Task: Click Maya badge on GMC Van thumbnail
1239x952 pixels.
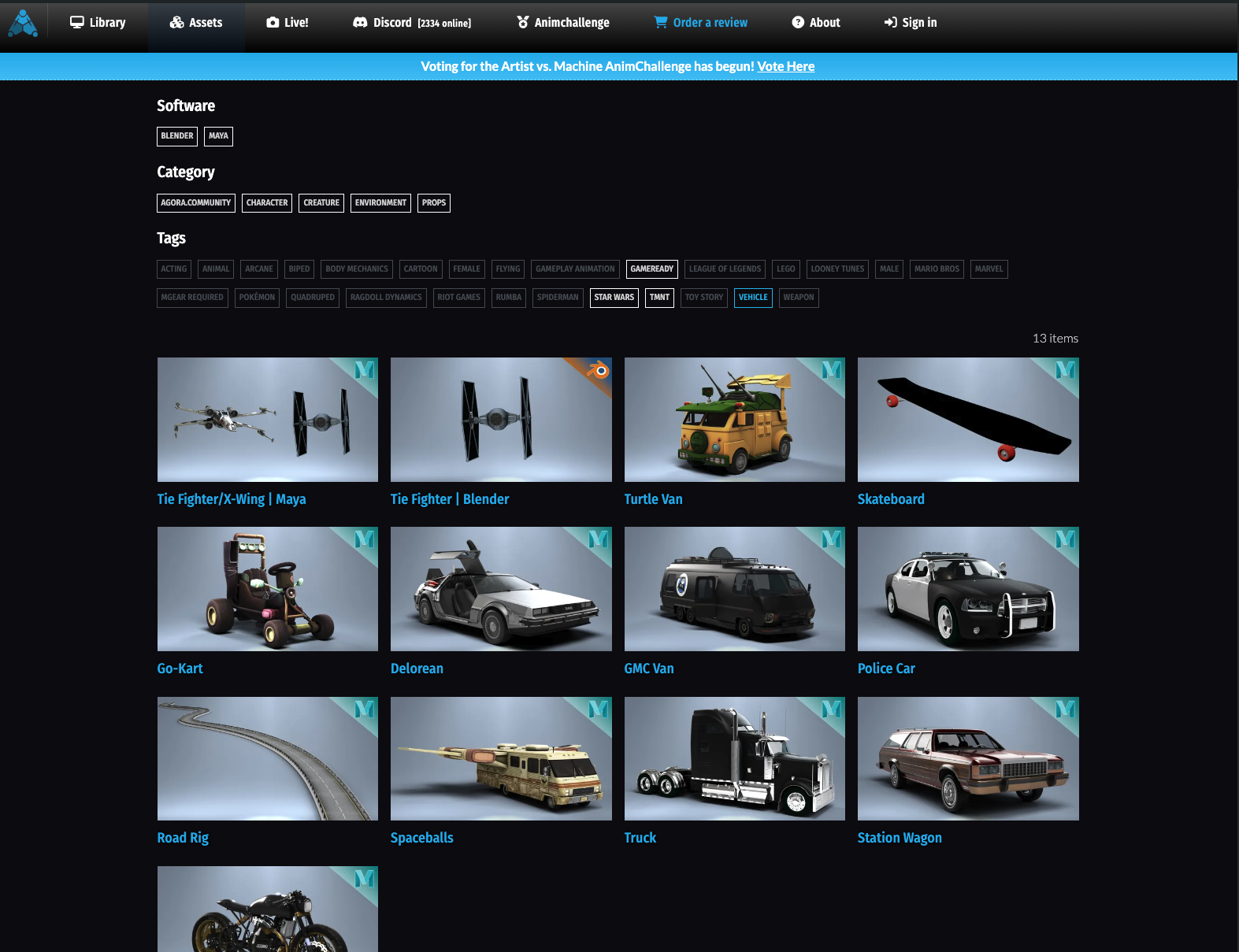Action: (831, 539)
